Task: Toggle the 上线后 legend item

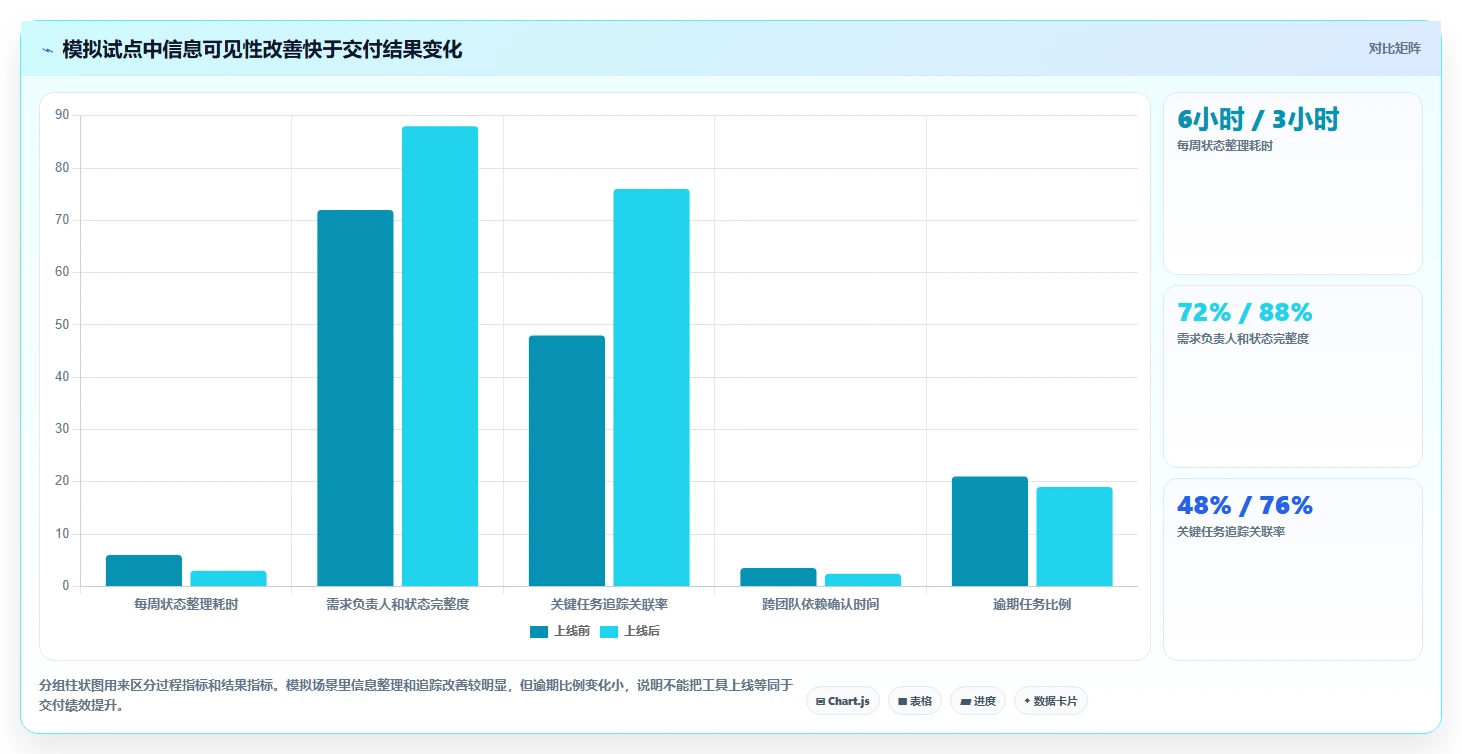Action: coord(629,631)
